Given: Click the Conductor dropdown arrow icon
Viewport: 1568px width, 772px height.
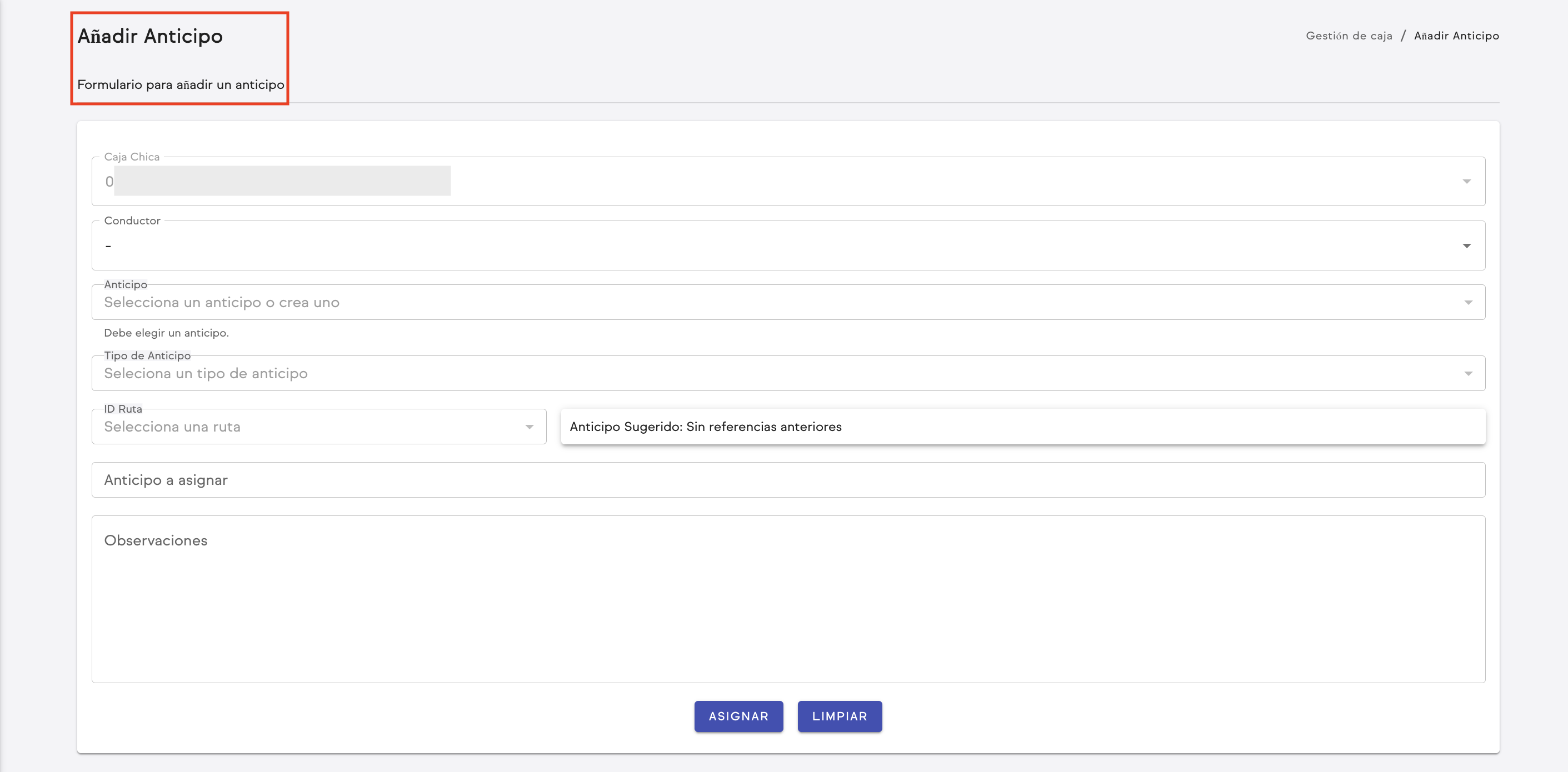Looking at the screenshot, I should (1466, 246).
